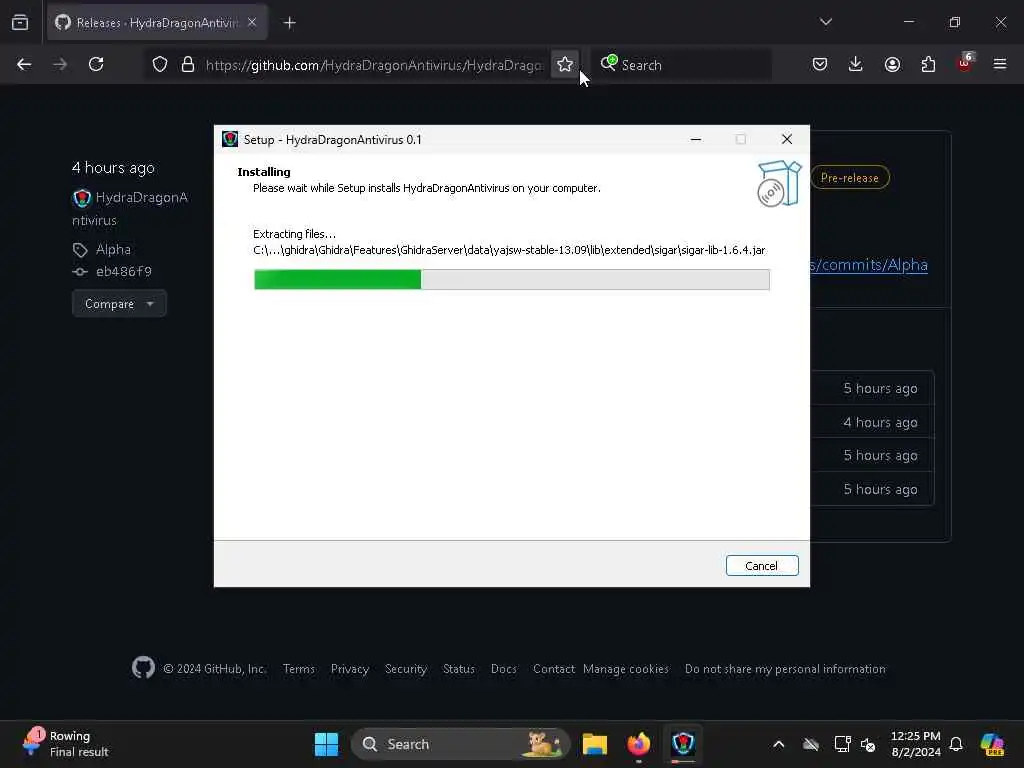Open a new browser tab

(289, 23)
